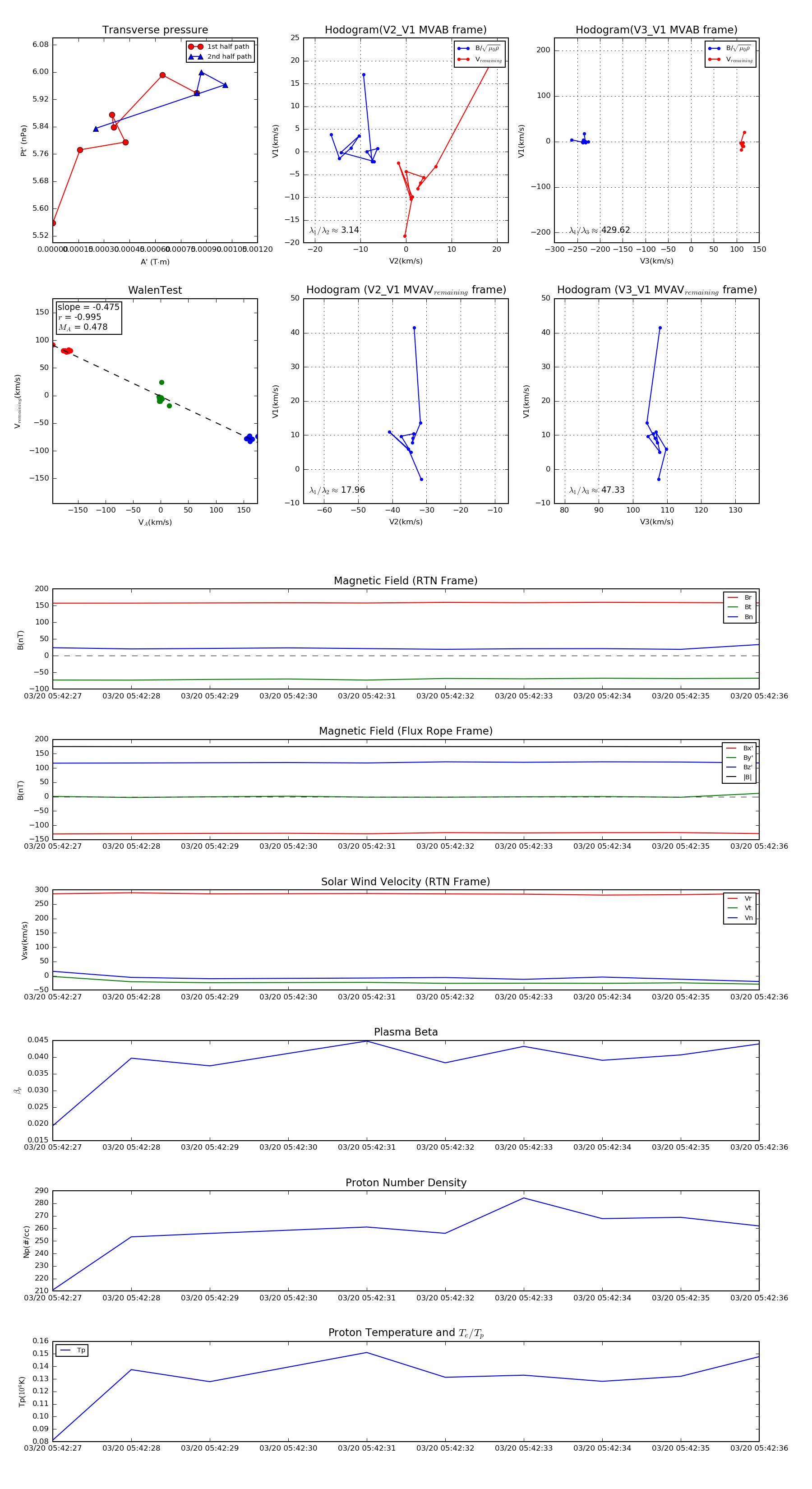Click the 'Hodogram(V3_V1 MVAB frame)' title

coord(656,30)
